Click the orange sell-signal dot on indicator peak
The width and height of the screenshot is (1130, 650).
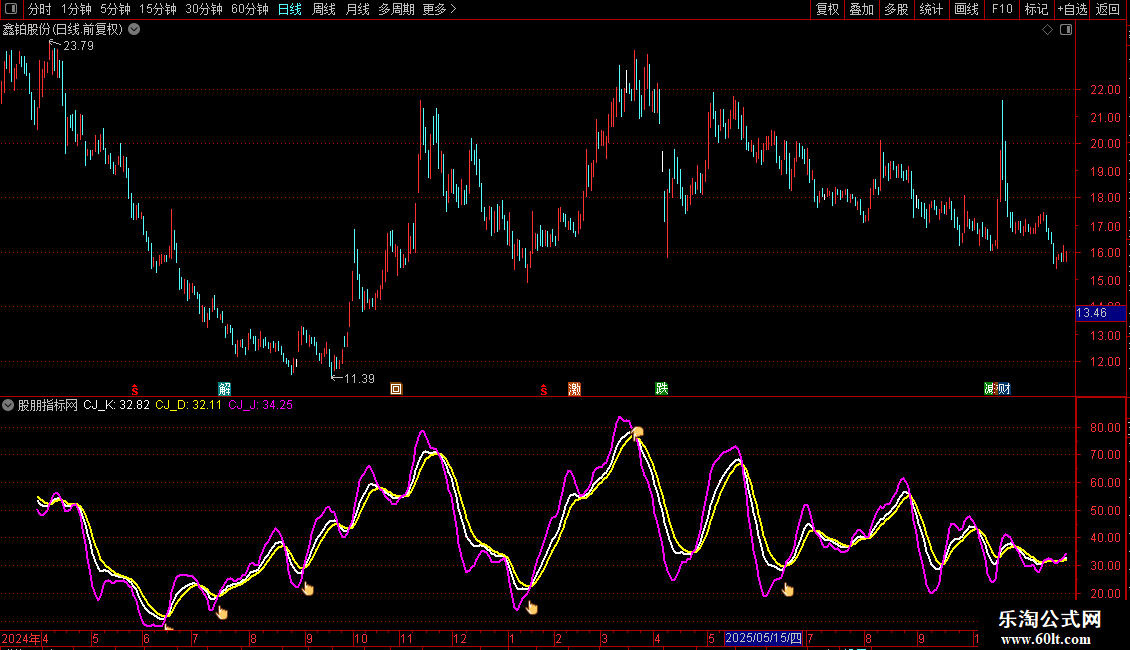click(x=638, y=432)
